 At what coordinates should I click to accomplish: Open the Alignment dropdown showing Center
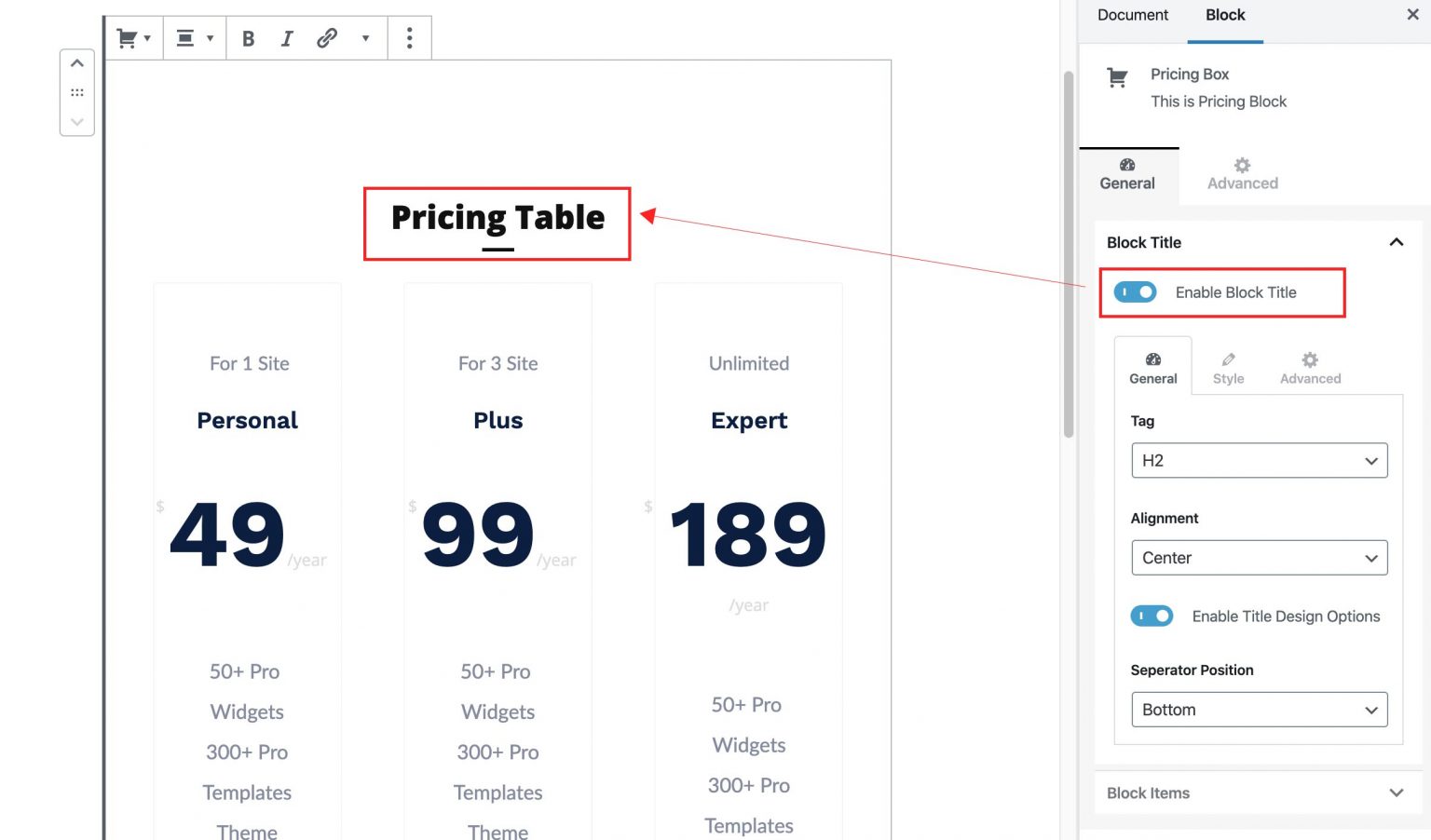1259,558
